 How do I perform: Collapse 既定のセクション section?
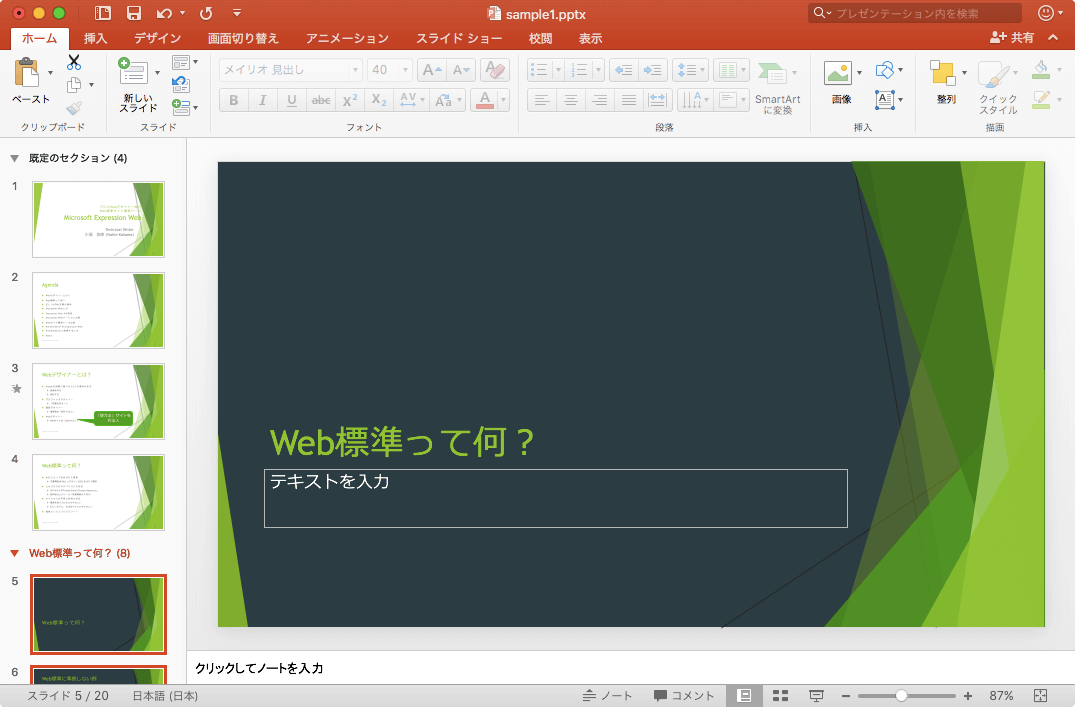click(x=14, y=158)
